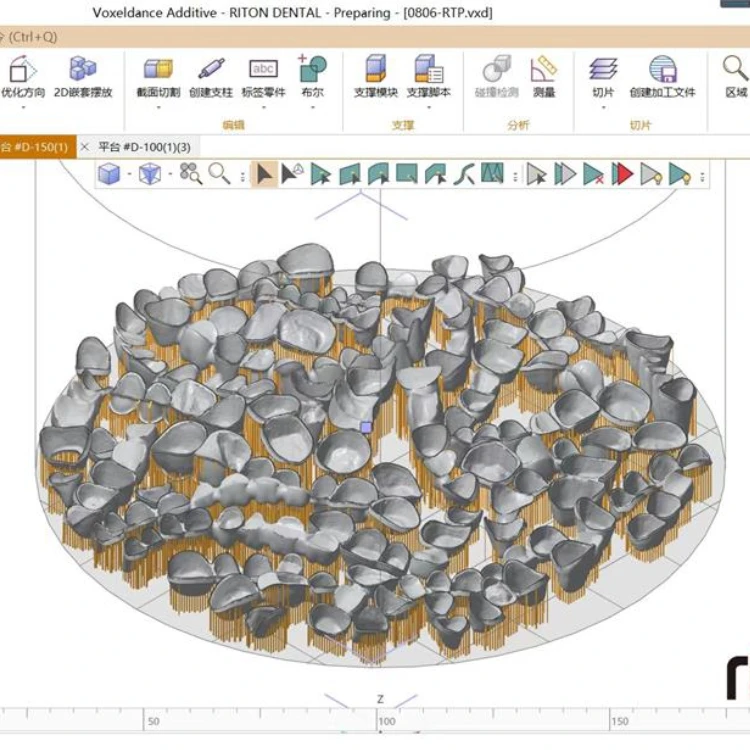This screenshot has height=750, width=750.
Task: Select the green triangle pick tool
Action: click(x=320, y=174)
